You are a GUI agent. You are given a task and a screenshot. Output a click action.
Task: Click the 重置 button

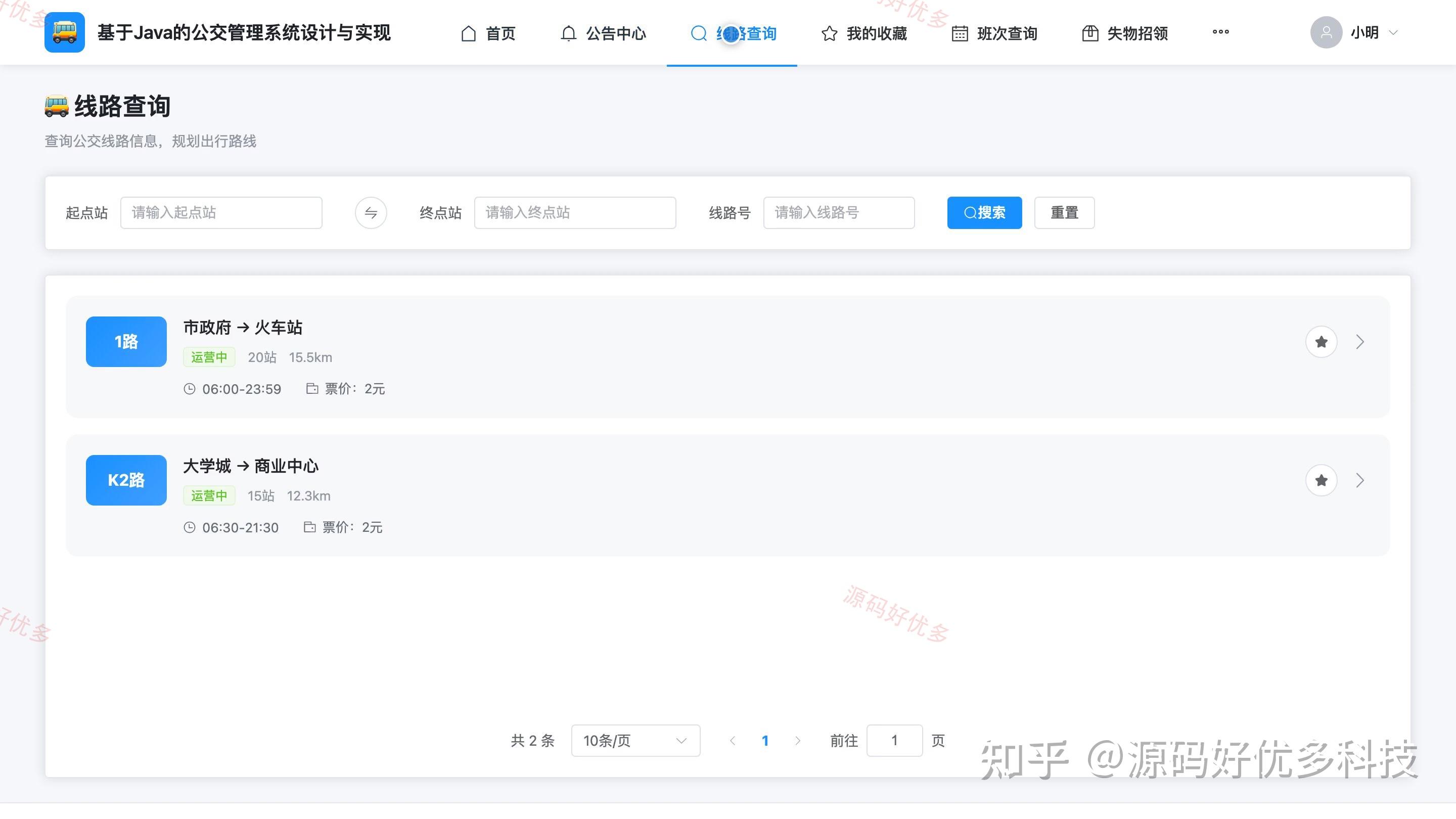pyautogui.click(x=1064, y=212)
